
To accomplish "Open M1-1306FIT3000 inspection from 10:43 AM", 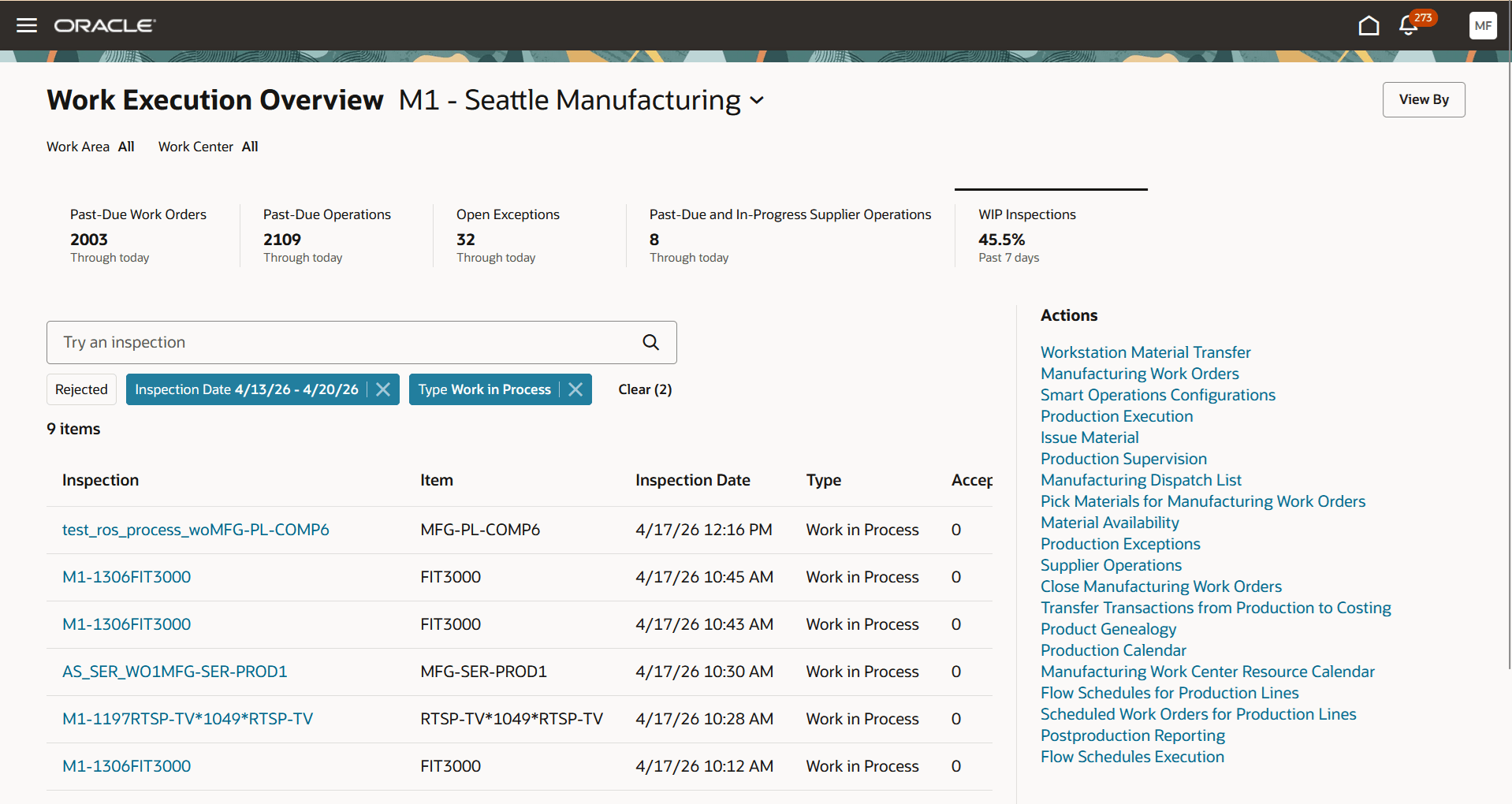I will [126, 624].
